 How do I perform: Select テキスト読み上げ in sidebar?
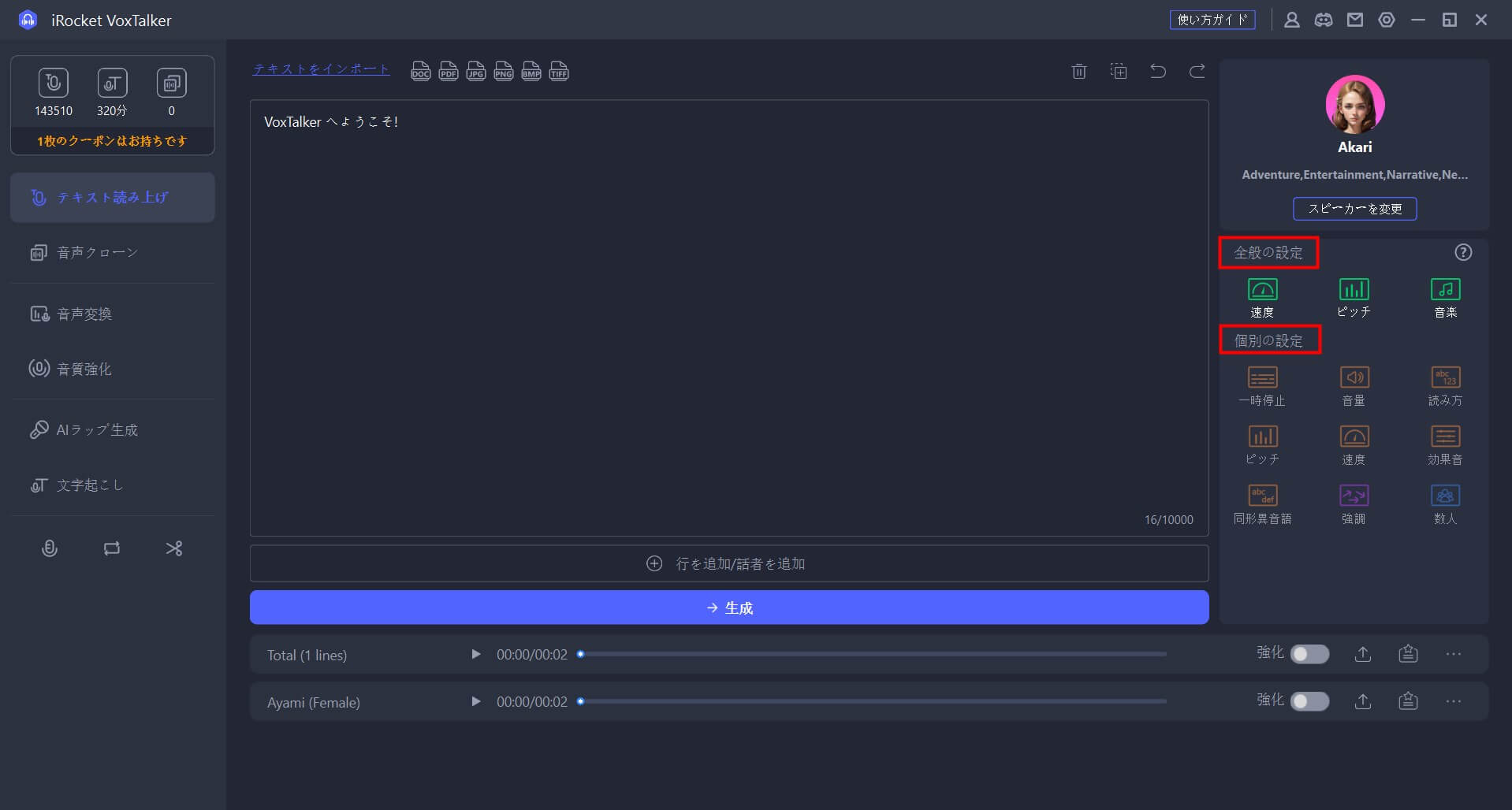[x=113, y=197]
